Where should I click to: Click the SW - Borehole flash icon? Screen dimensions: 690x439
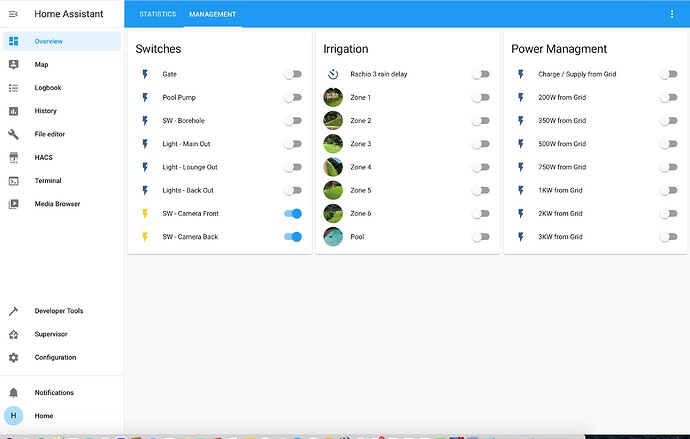pyautogui.click(x=145, y=121)
